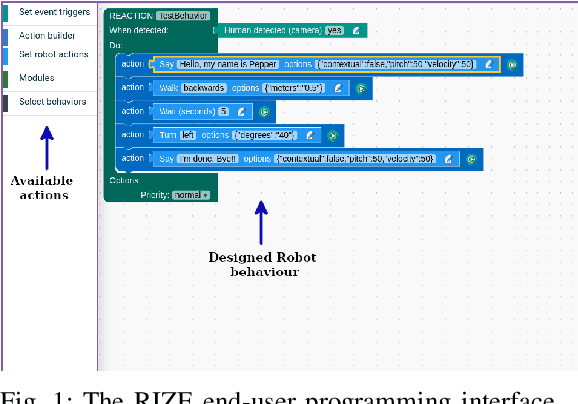The width and height of the screenshot is (578, 404).
Task: Edit the Walk backwards action
Action: click(x=338, y=88)
